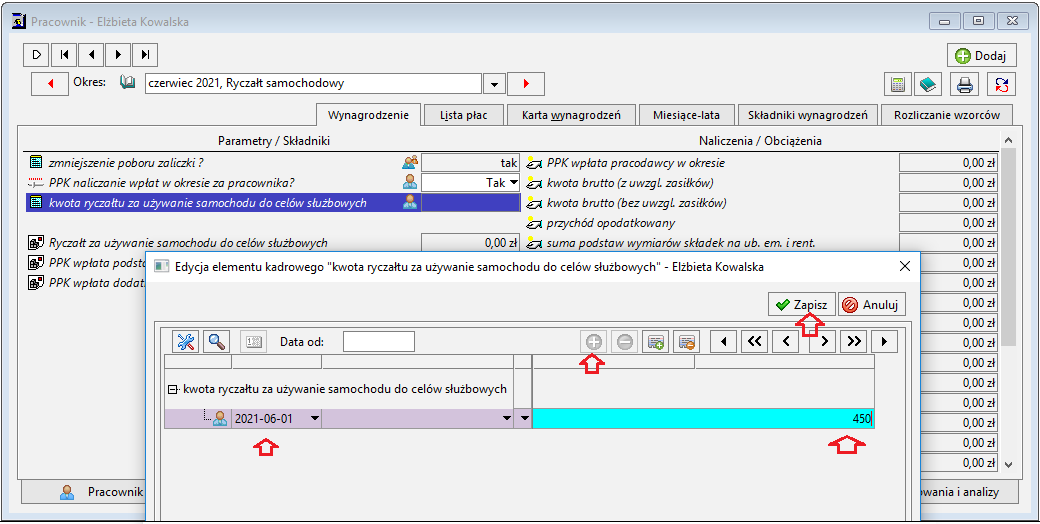Open the narrow column dropdown arrow beside cyan field
Image resolution: width=1040 pixels, height=524 pixels.
525,419
